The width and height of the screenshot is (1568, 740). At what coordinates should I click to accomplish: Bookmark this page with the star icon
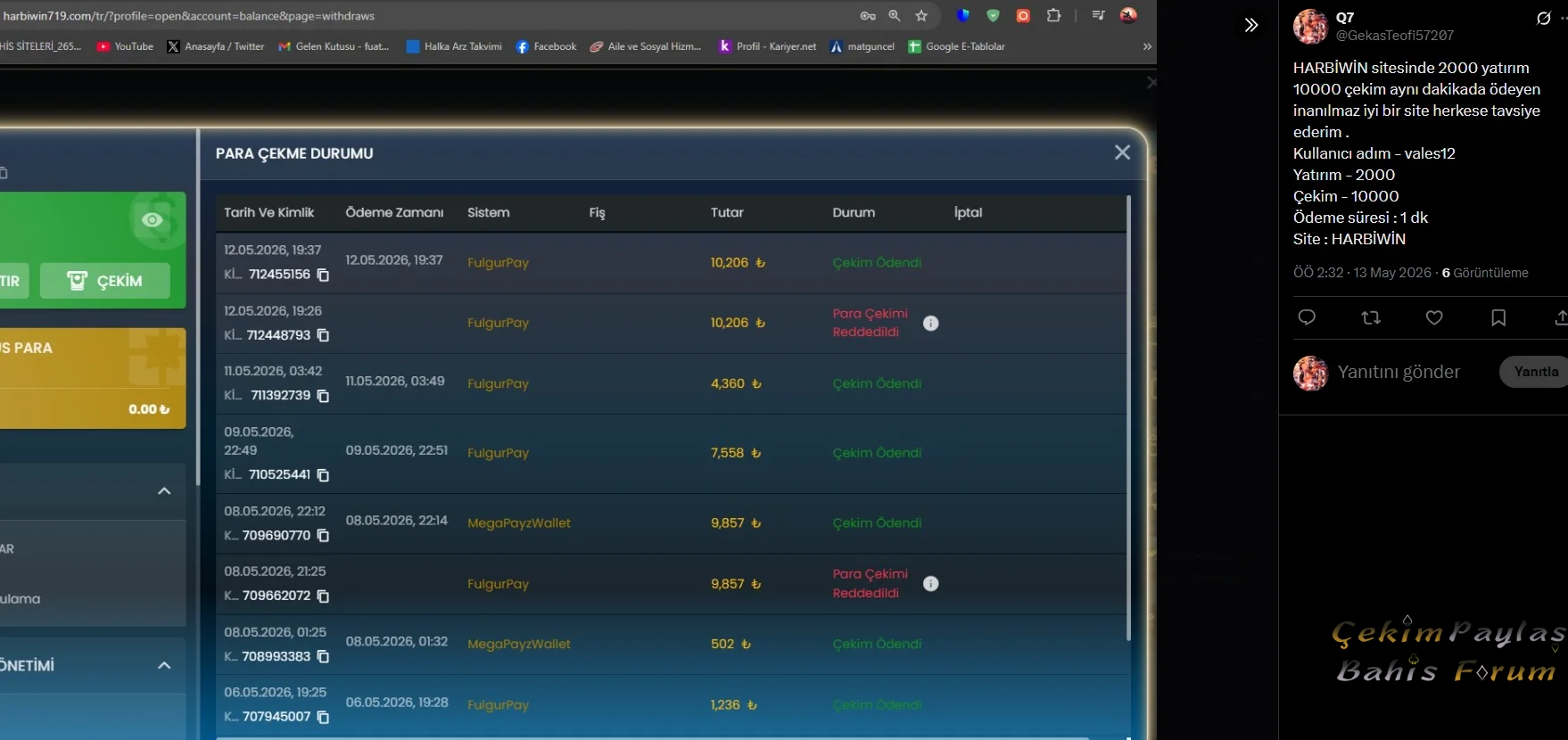[921, 16]
